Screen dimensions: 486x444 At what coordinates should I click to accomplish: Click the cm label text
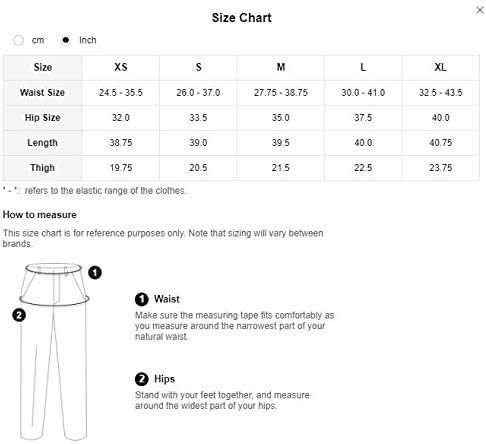(38, 40)
